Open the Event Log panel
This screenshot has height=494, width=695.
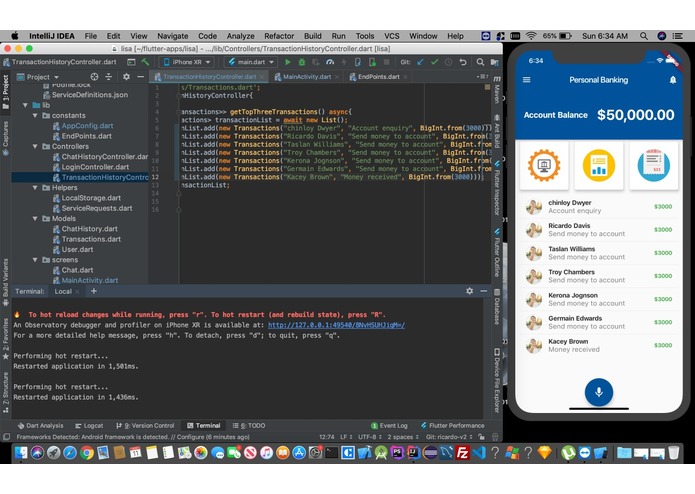tap(389, 425)
